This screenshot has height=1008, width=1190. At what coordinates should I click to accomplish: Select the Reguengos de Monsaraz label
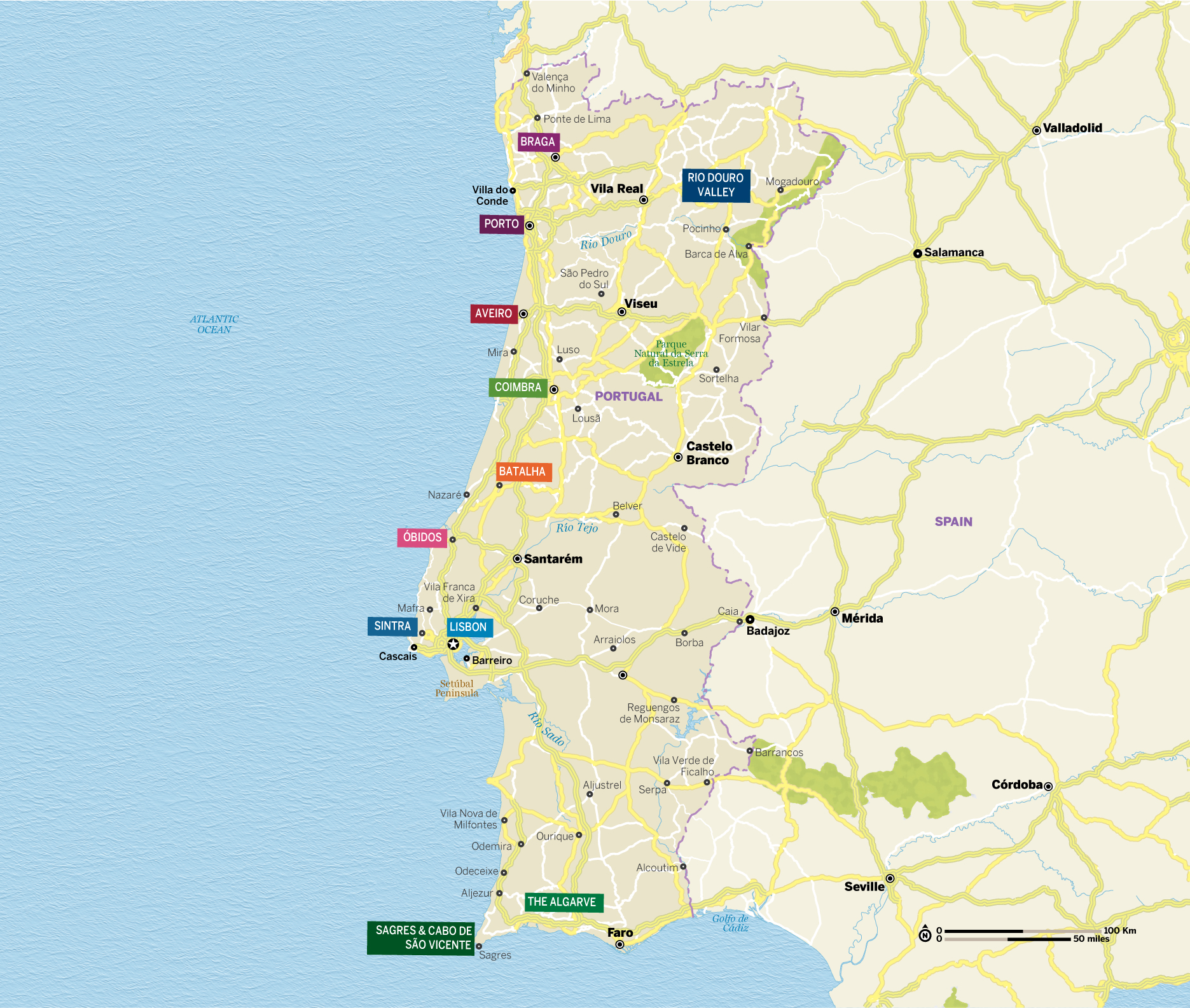point(650,713)
